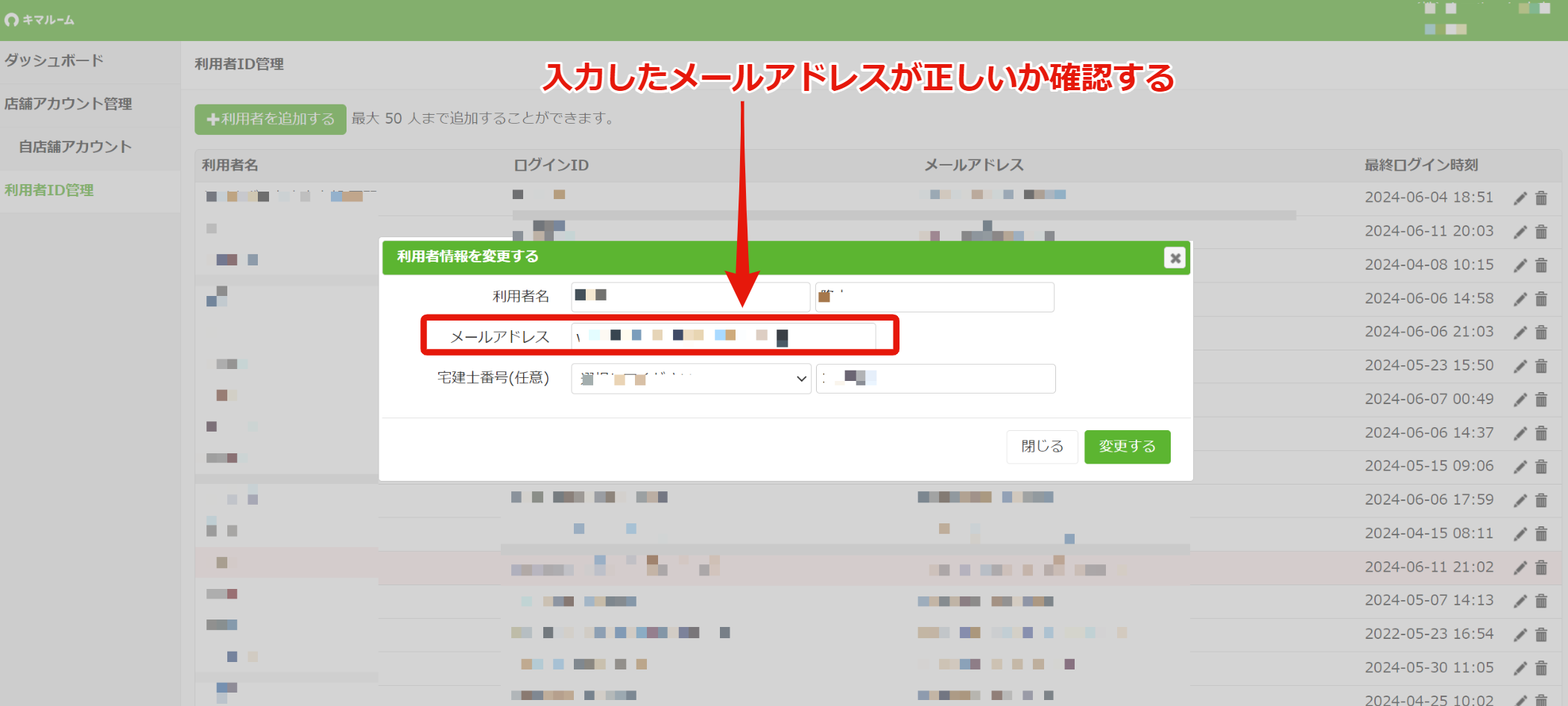Select 自店舗アカウント in the sidebar

pos(75,147)
